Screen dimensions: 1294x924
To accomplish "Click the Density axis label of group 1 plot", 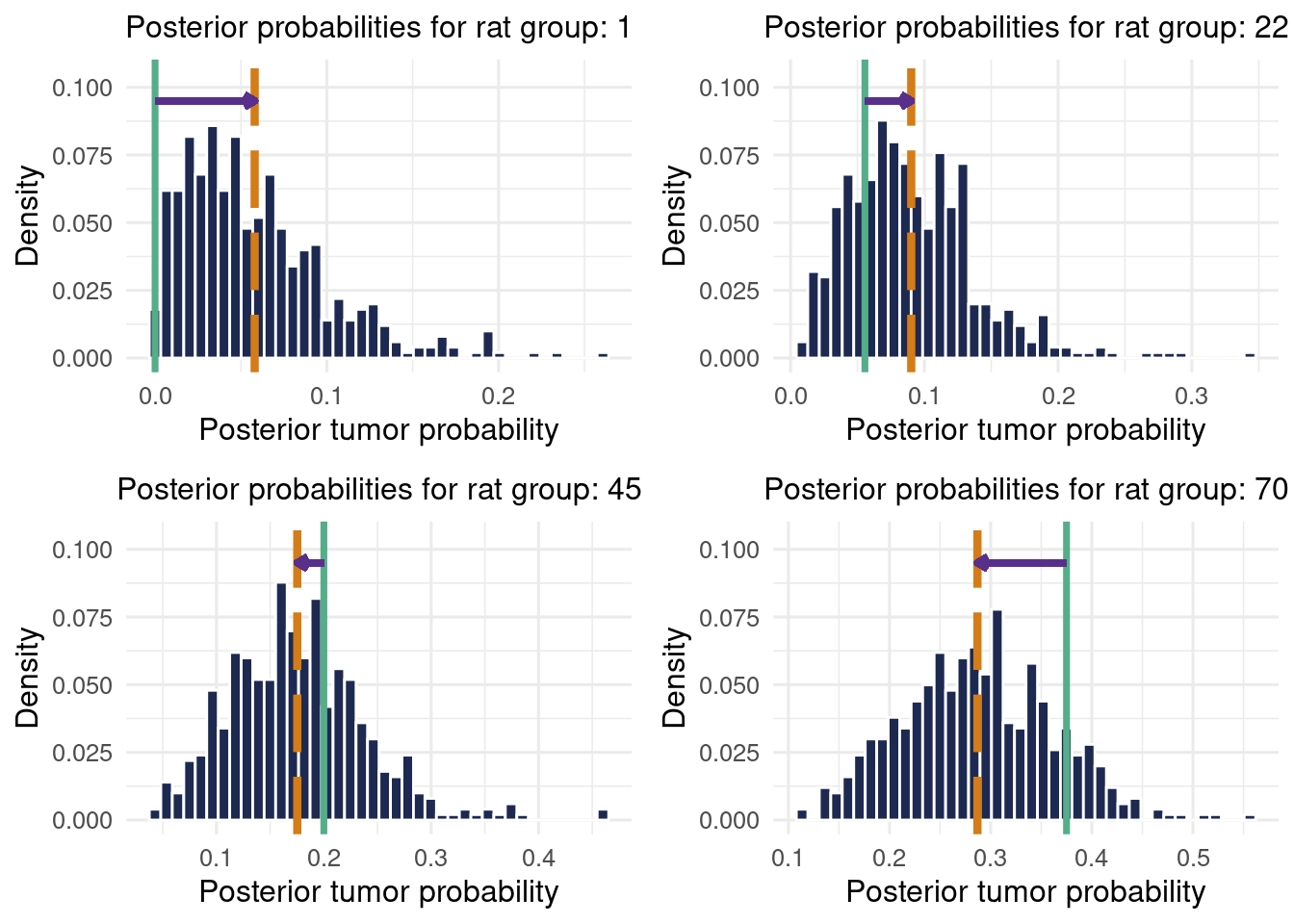I will pos(28,216).
